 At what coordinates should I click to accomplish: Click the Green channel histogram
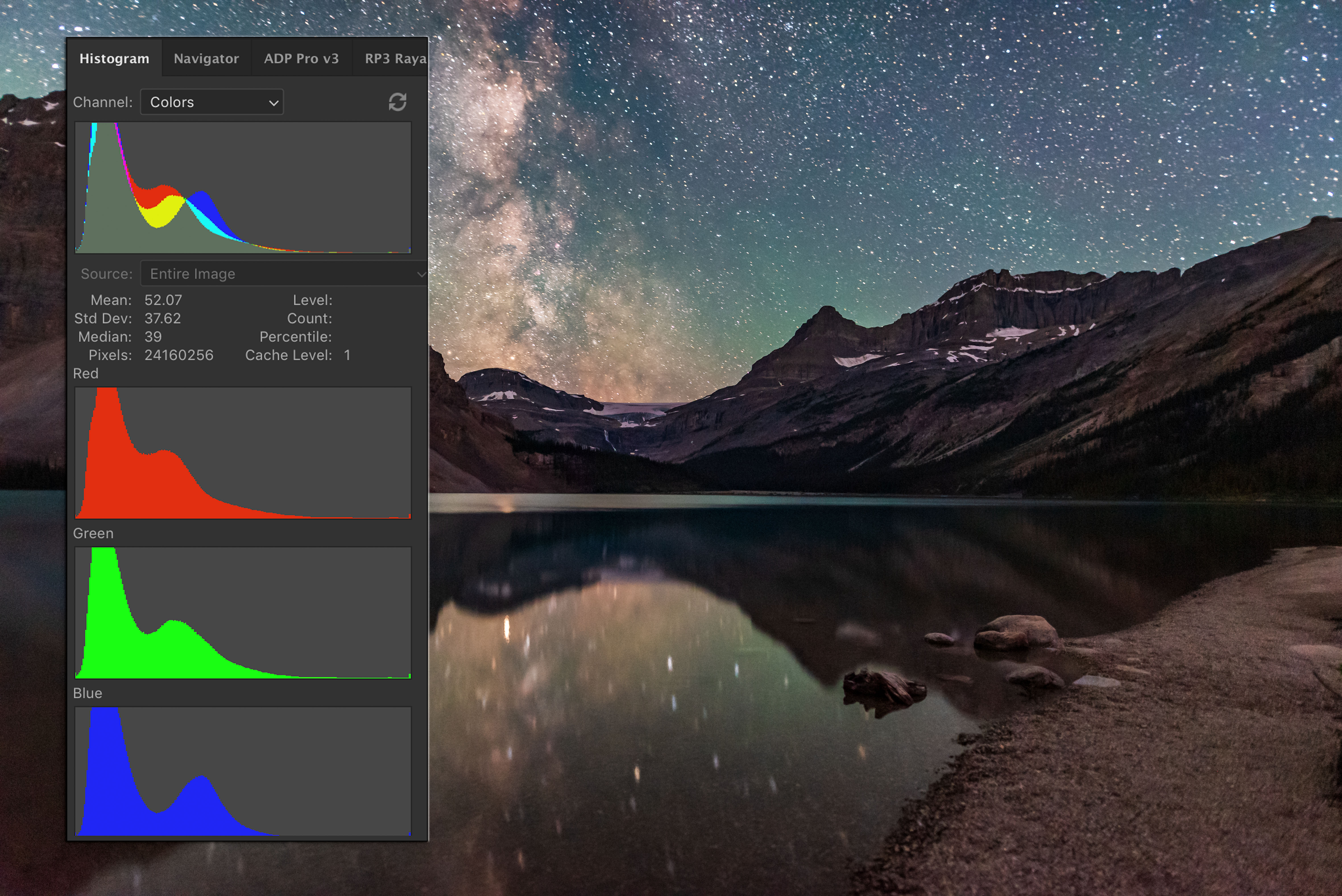[x=243, y=613]
